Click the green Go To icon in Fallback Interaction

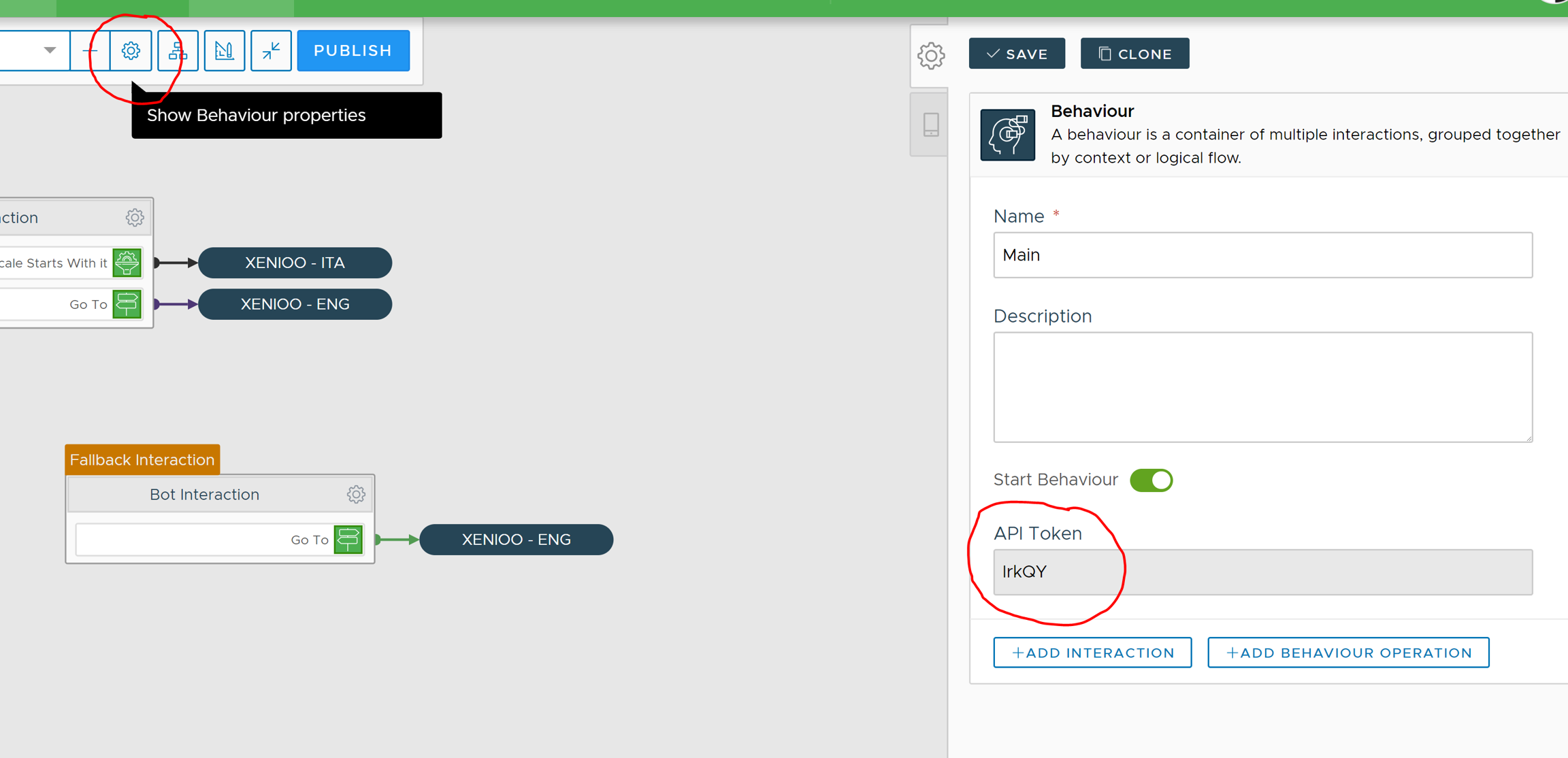coord(348,540)
